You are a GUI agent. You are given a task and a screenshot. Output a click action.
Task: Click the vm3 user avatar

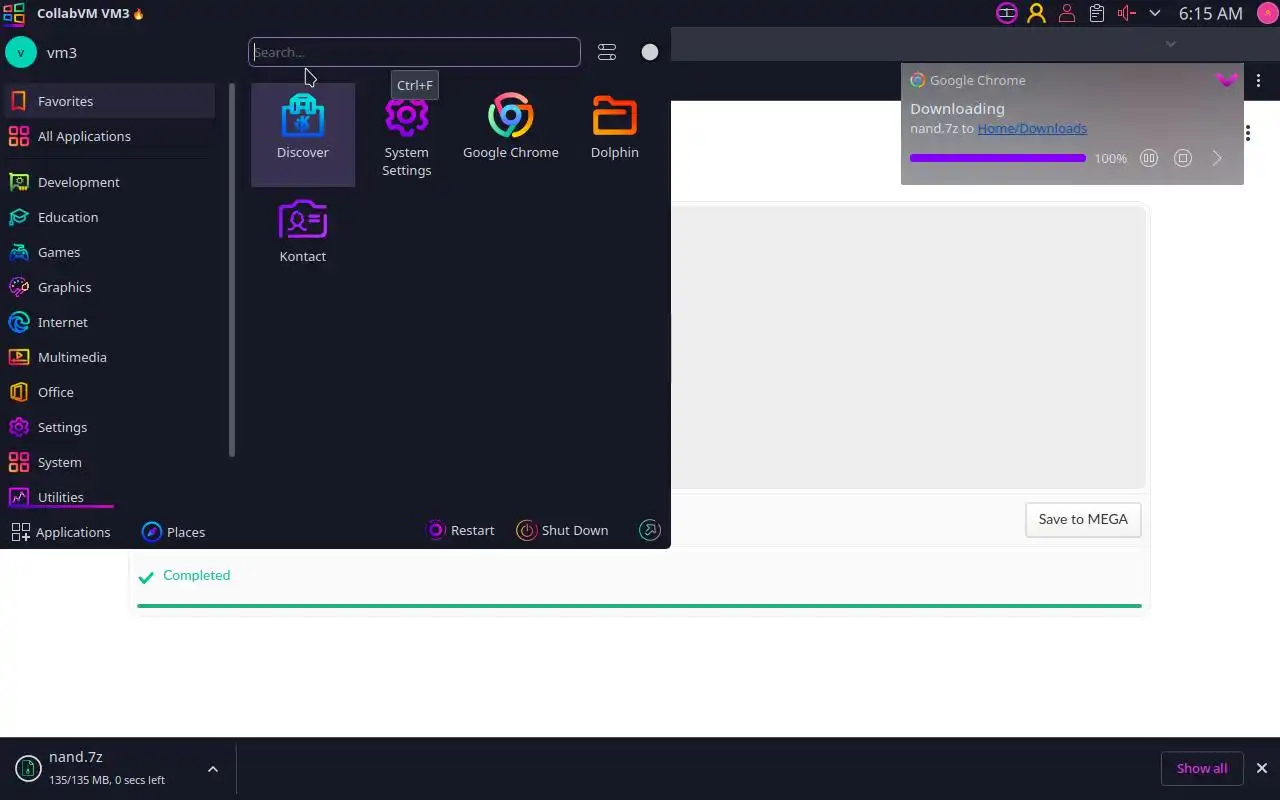click(x=20, y=52)
